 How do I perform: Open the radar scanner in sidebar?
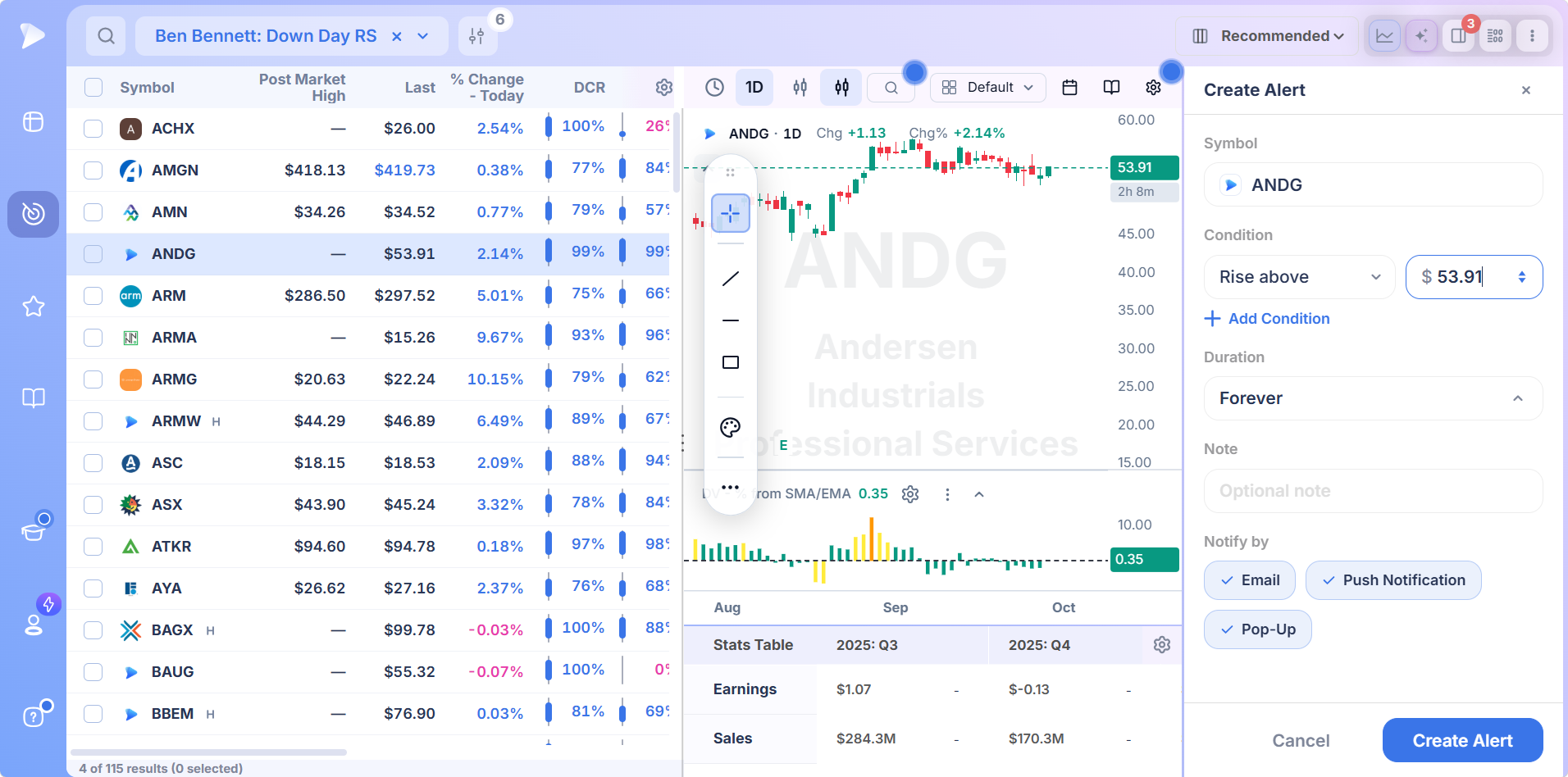coord(33,214)
